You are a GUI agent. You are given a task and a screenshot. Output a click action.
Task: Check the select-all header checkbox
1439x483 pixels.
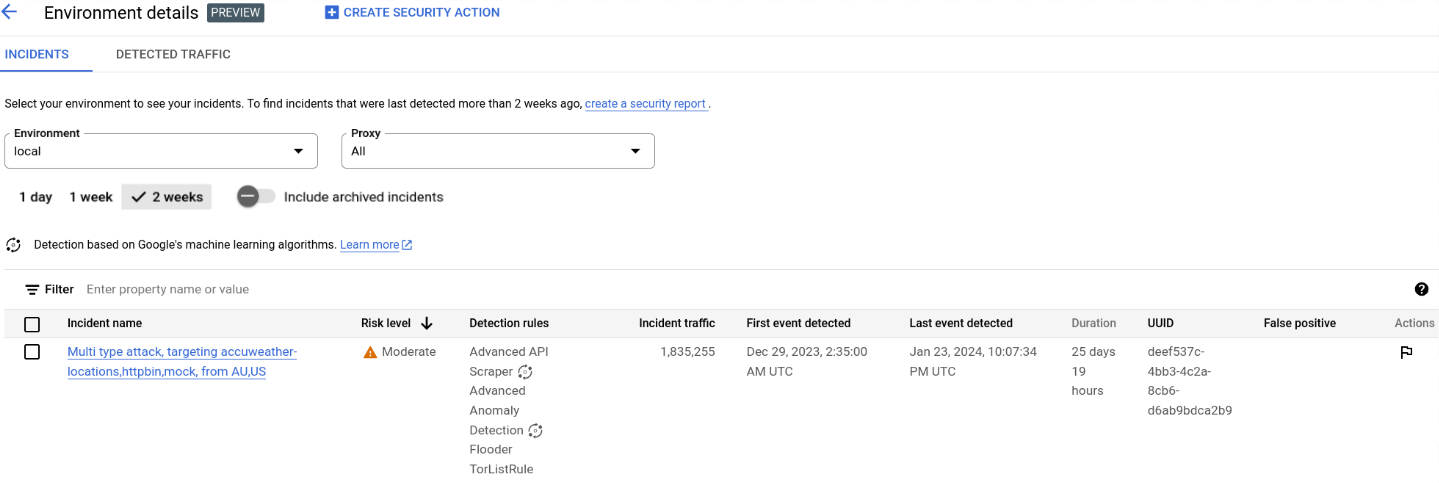pos(32,324)
